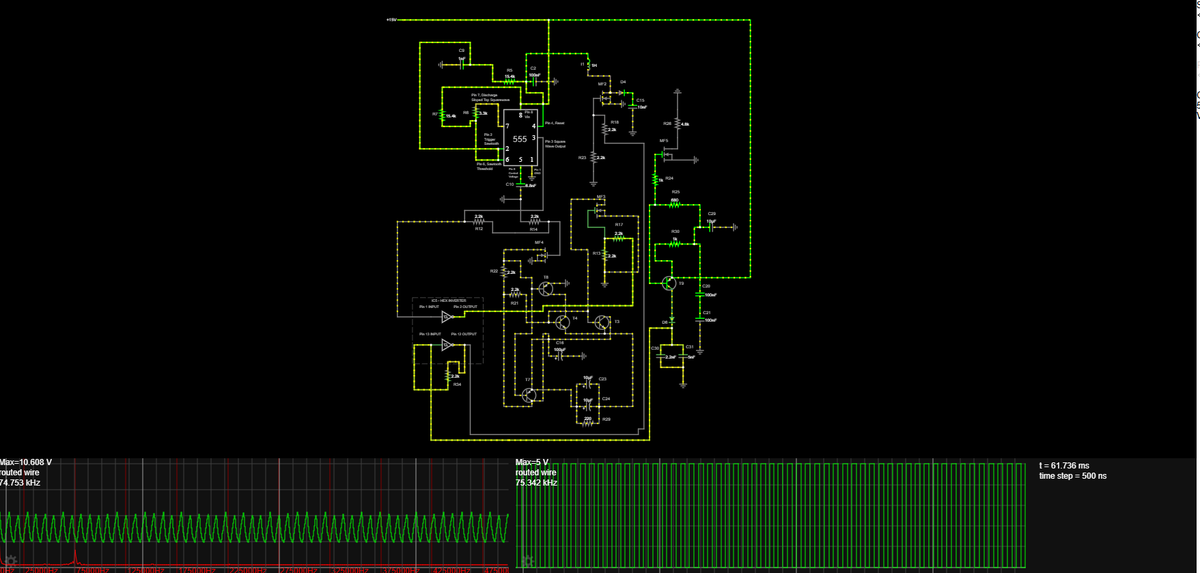The width and height of the screenshot is (1200, 573).
Task: Click resistor R8 beside the 555
Action: pos(475,113)
